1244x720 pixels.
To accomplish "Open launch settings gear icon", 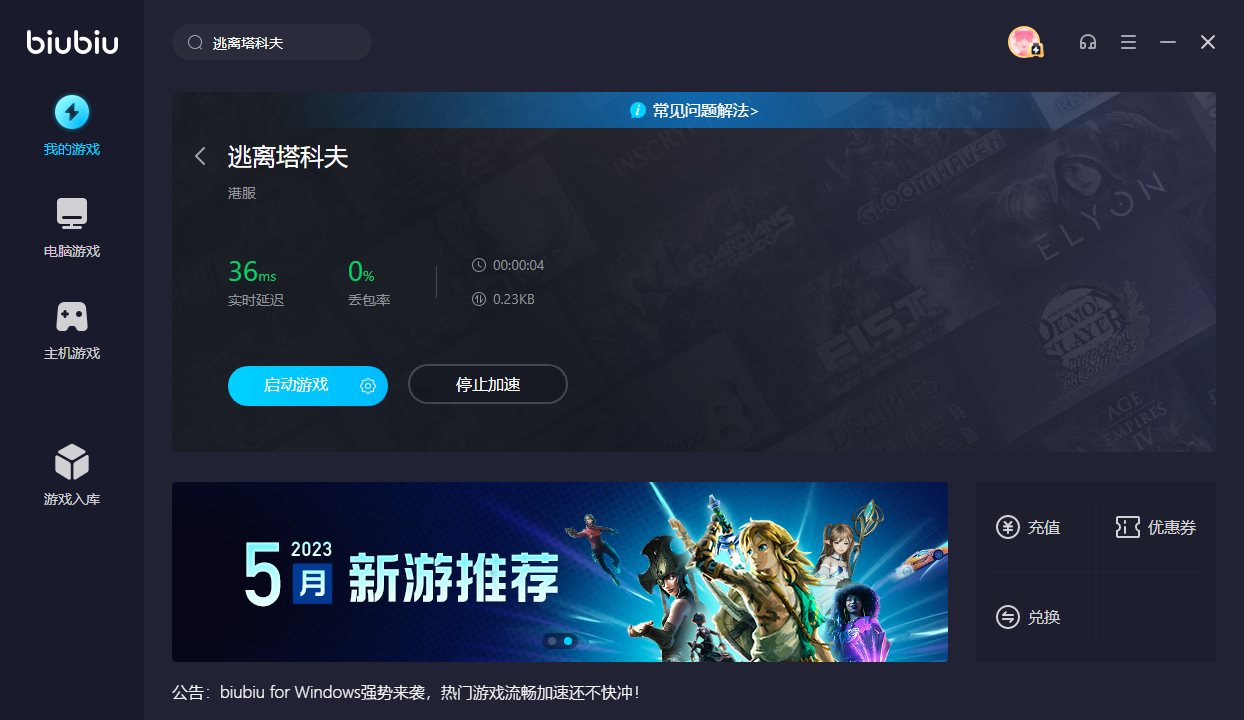I will [x=368, y=386].
